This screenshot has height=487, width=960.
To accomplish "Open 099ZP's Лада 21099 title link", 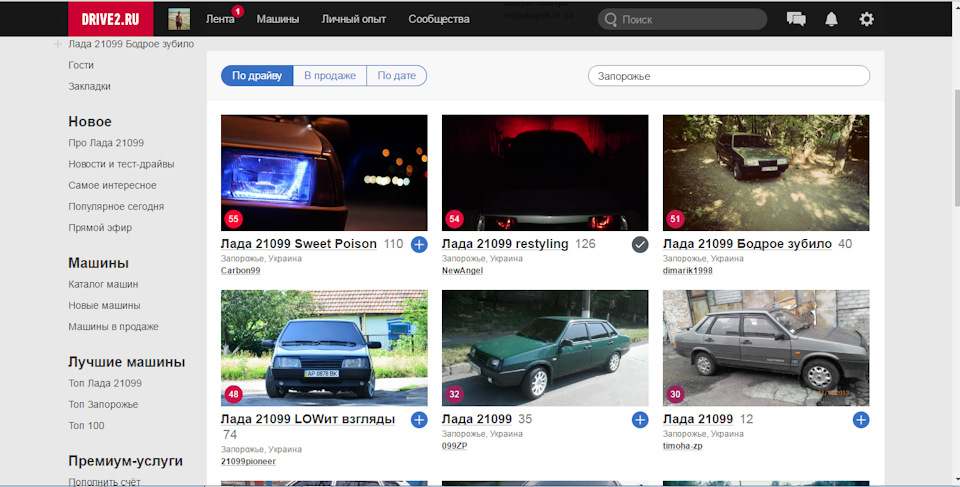I will [477, 419].
